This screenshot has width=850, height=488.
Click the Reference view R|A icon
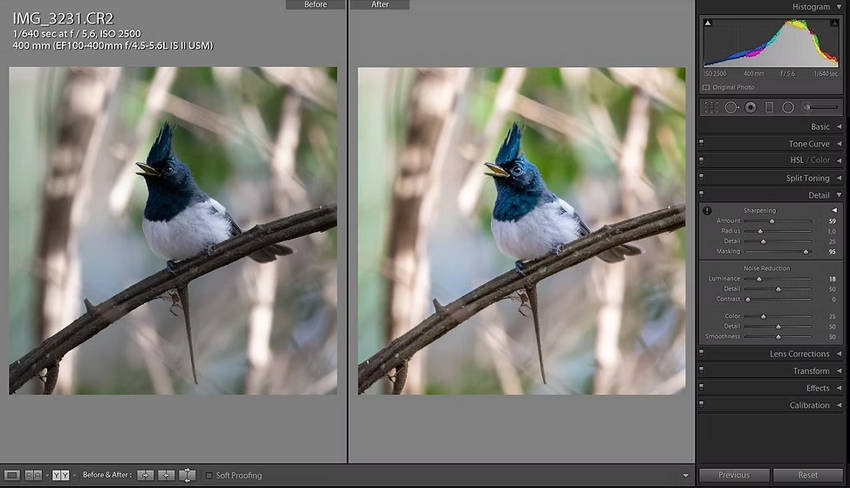33,476
